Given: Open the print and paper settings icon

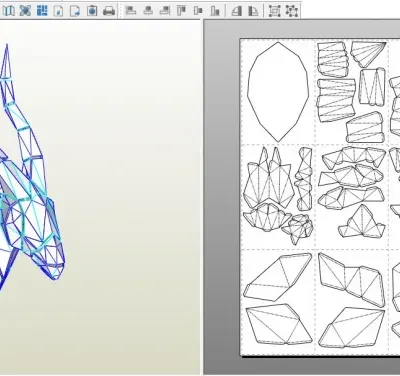Looking at the screenshot, I should [x=92, y=11].
